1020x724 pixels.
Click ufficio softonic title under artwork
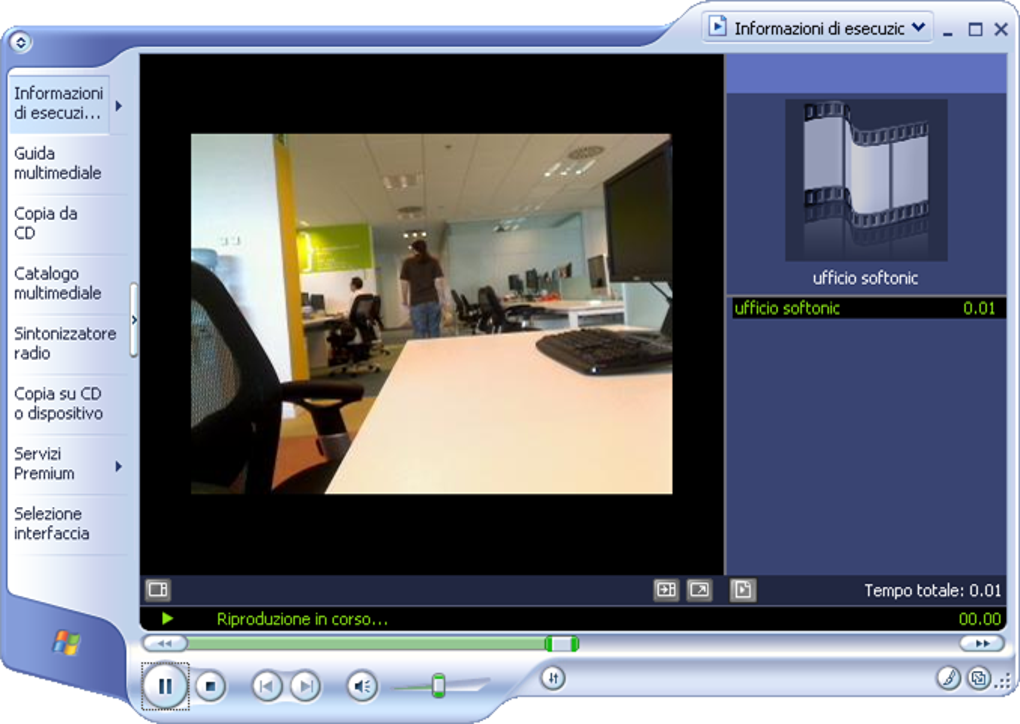tap(866, 278)
